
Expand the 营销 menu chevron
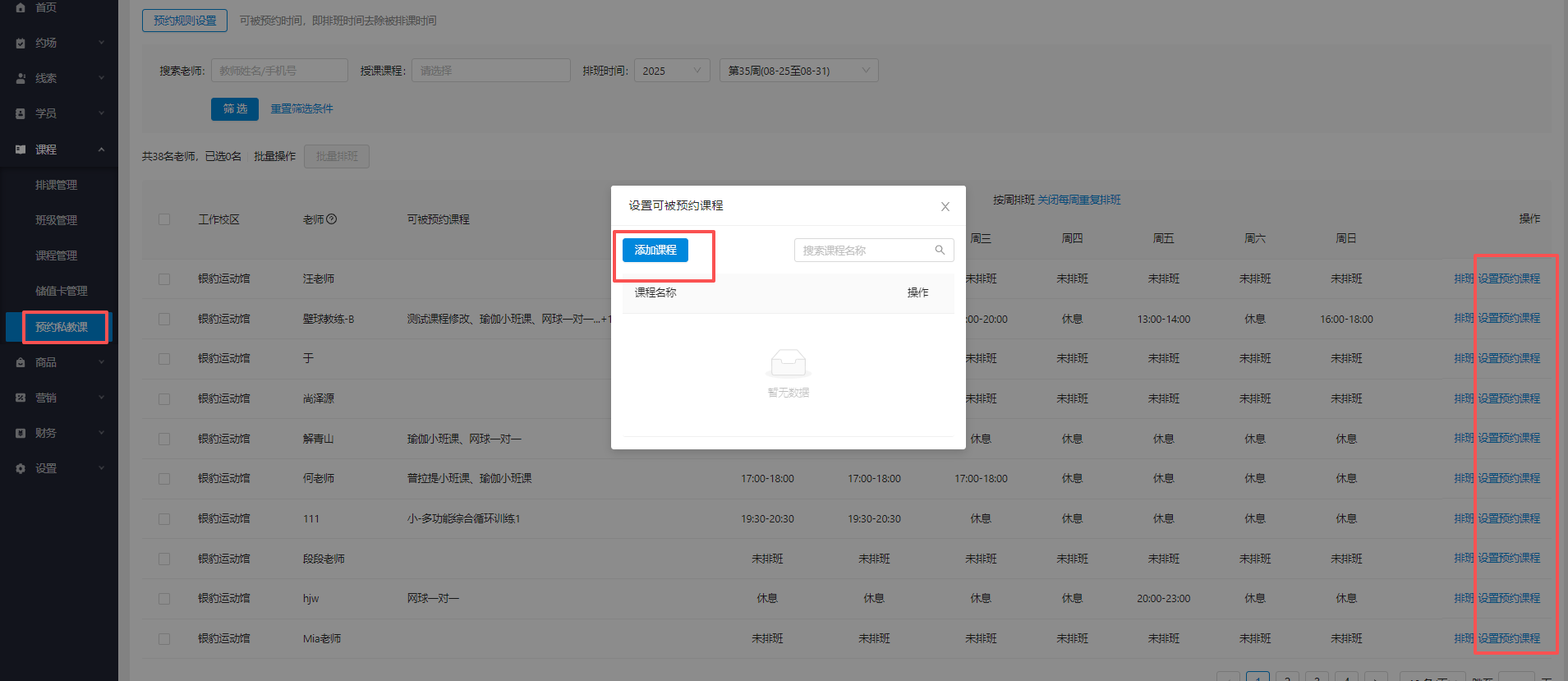101,398
